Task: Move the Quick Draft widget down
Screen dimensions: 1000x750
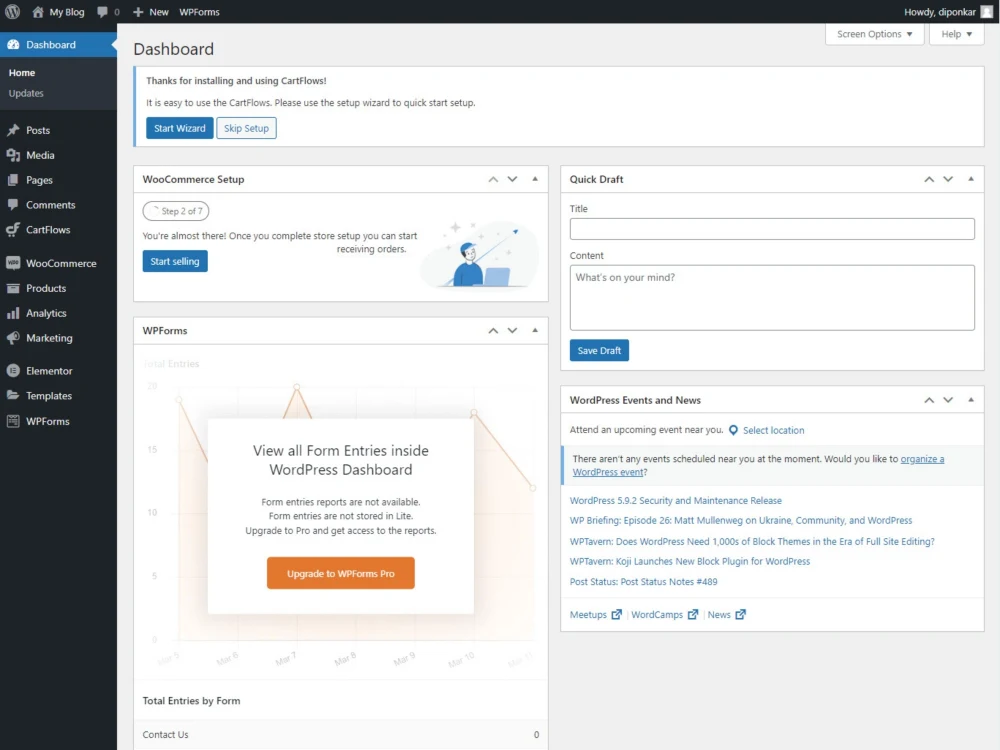Action: point(948,179)
